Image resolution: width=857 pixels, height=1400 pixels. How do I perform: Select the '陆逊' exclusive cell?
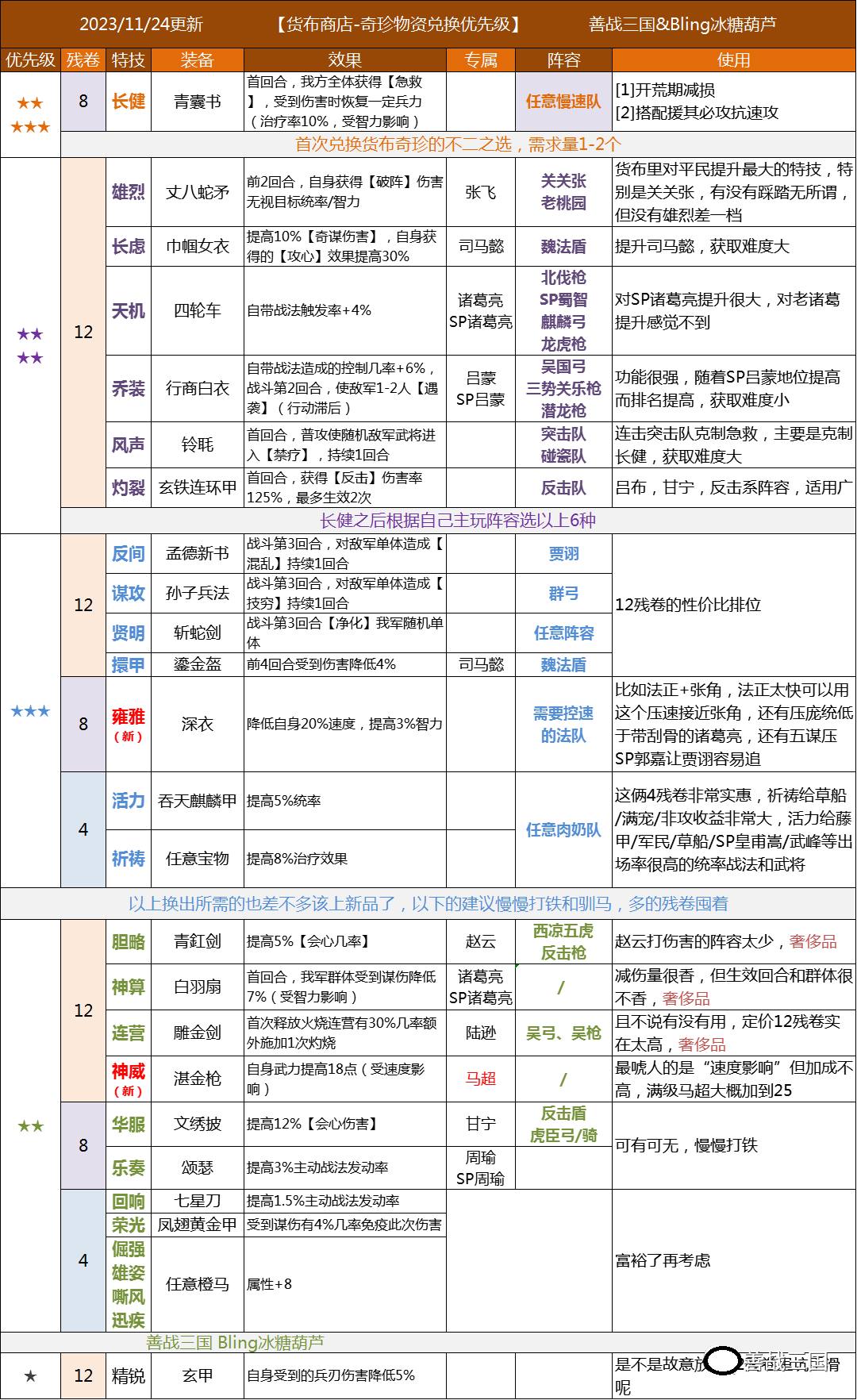(x=481, y=1033)
